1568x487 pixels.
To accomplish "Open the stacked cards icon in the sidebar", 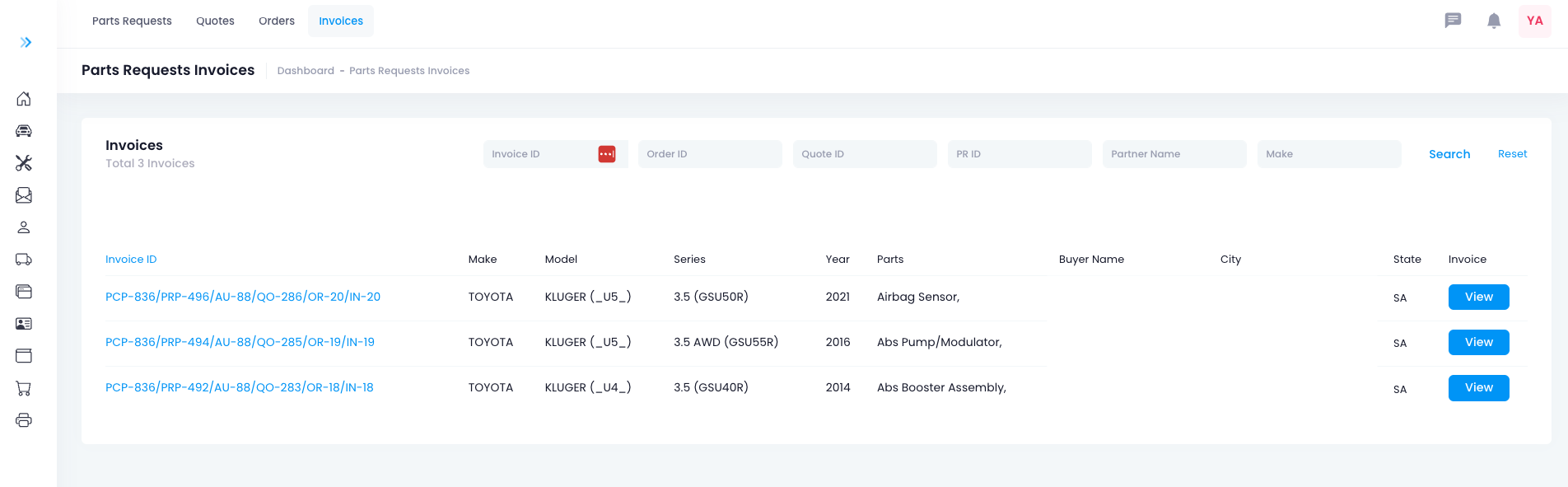I will (24, 292).
